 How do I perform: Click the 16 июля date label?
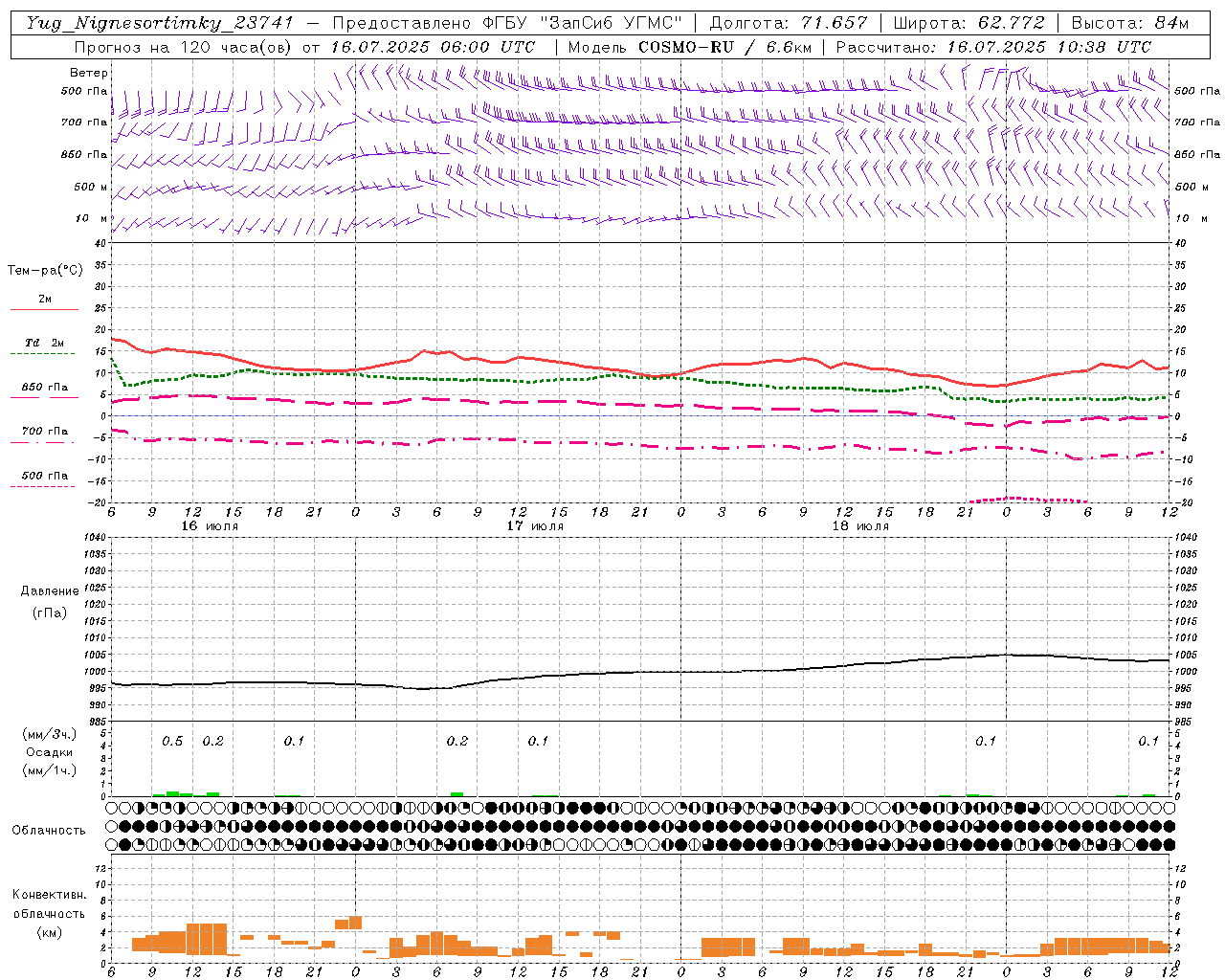click(210, 526)
